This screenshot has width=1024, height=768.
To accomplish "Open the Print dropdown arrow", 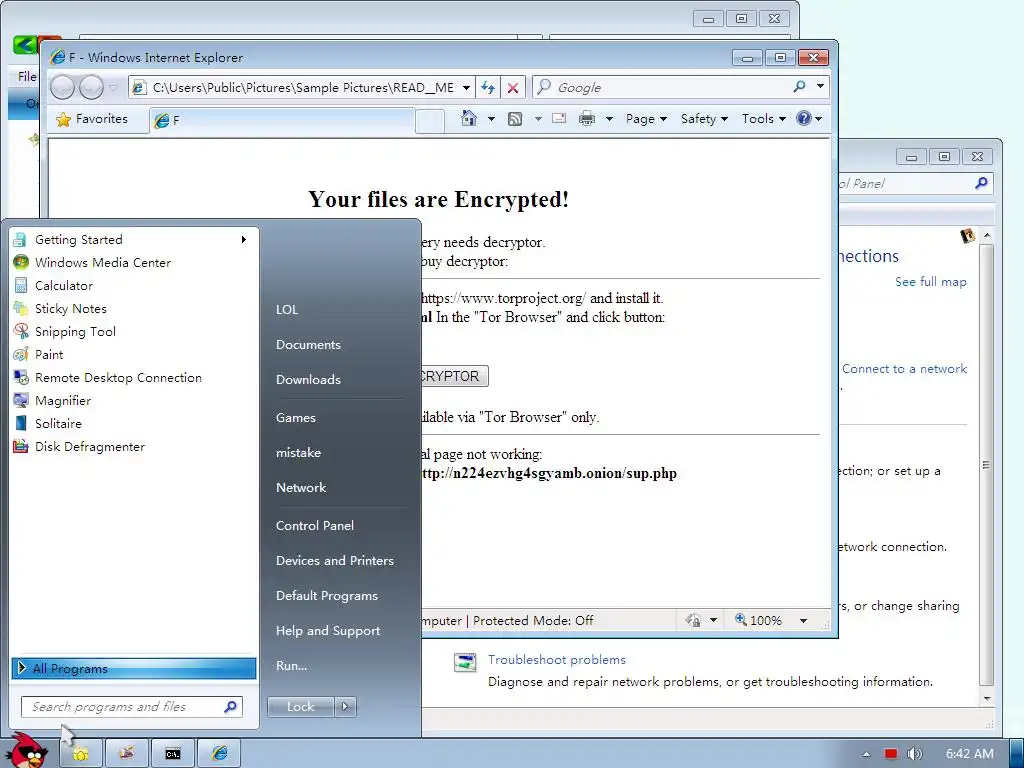I will 609,119.
